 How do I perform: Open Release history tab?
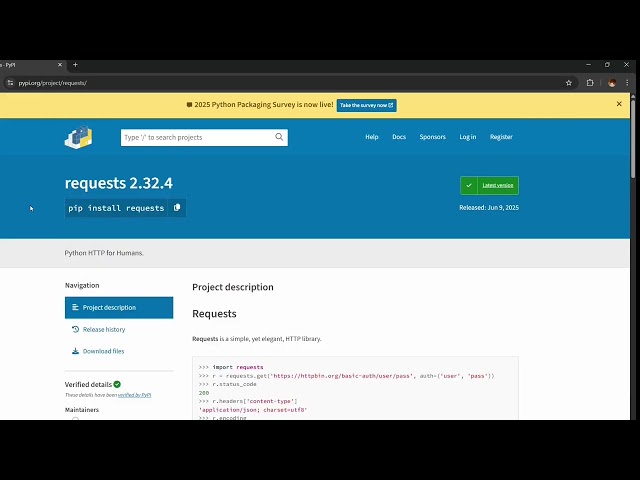click(104, 329)
